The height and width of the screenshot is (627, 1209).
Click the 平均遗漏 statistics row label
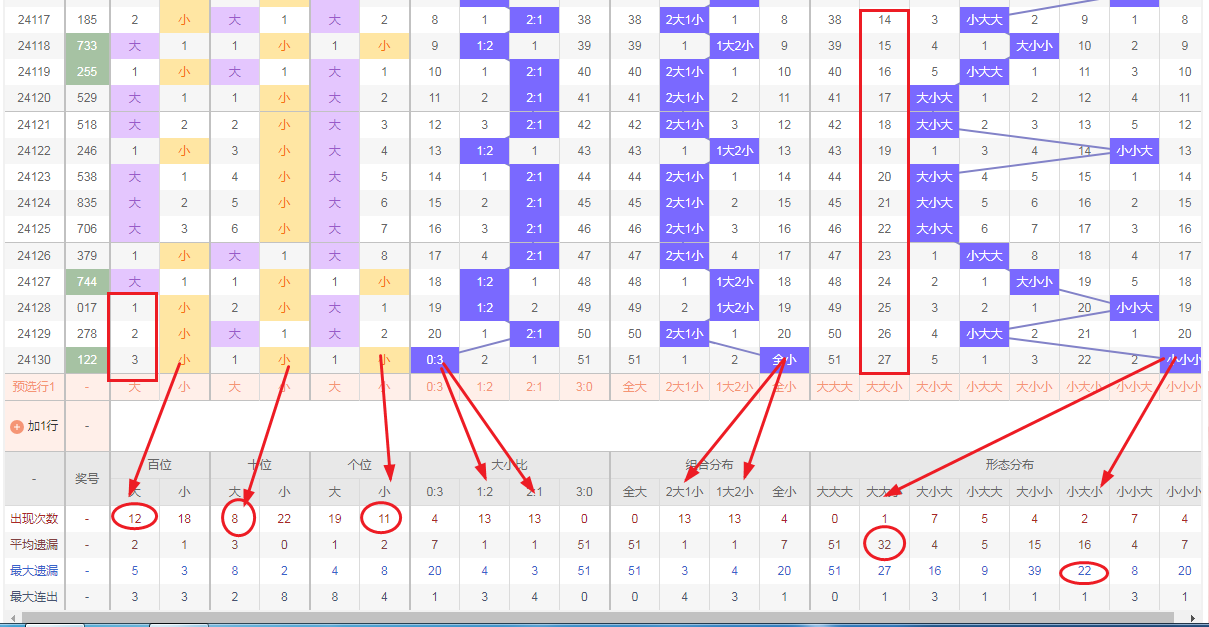[33, 545]
